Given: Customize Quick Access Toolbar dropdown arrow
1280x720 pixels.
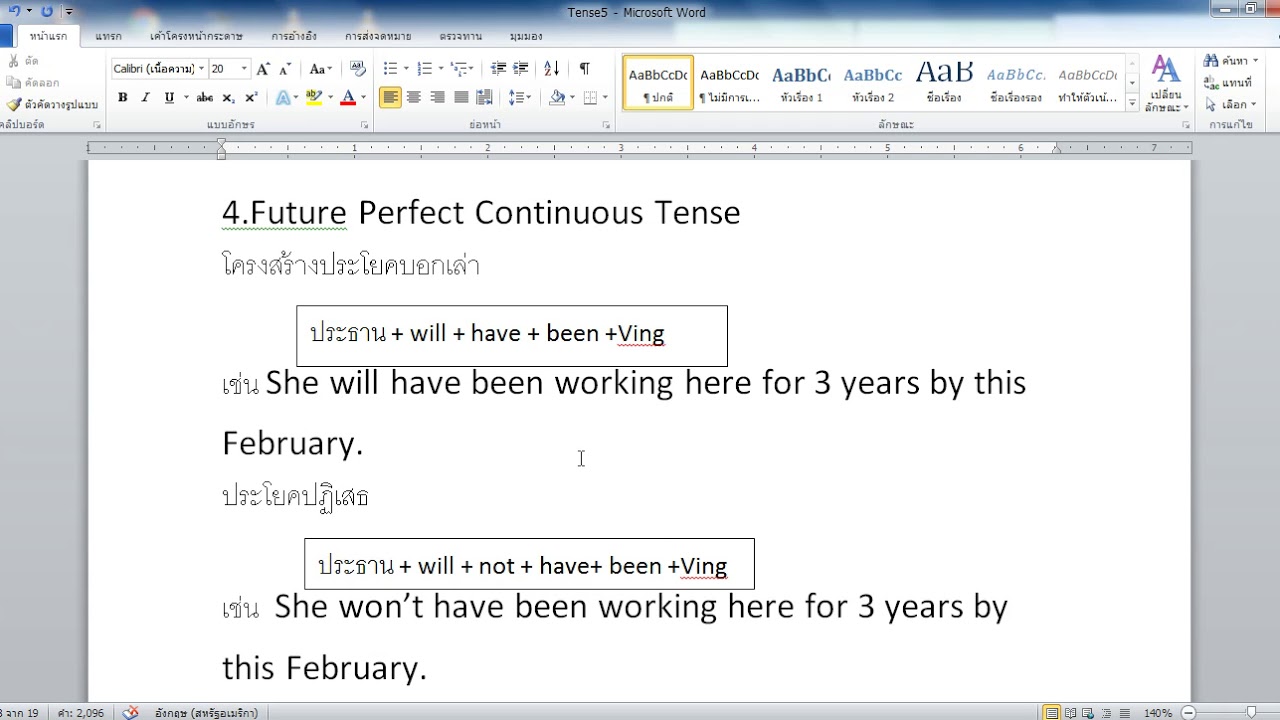Looking at the screenshot, I should pyautogui.click(x=69, y=12).
